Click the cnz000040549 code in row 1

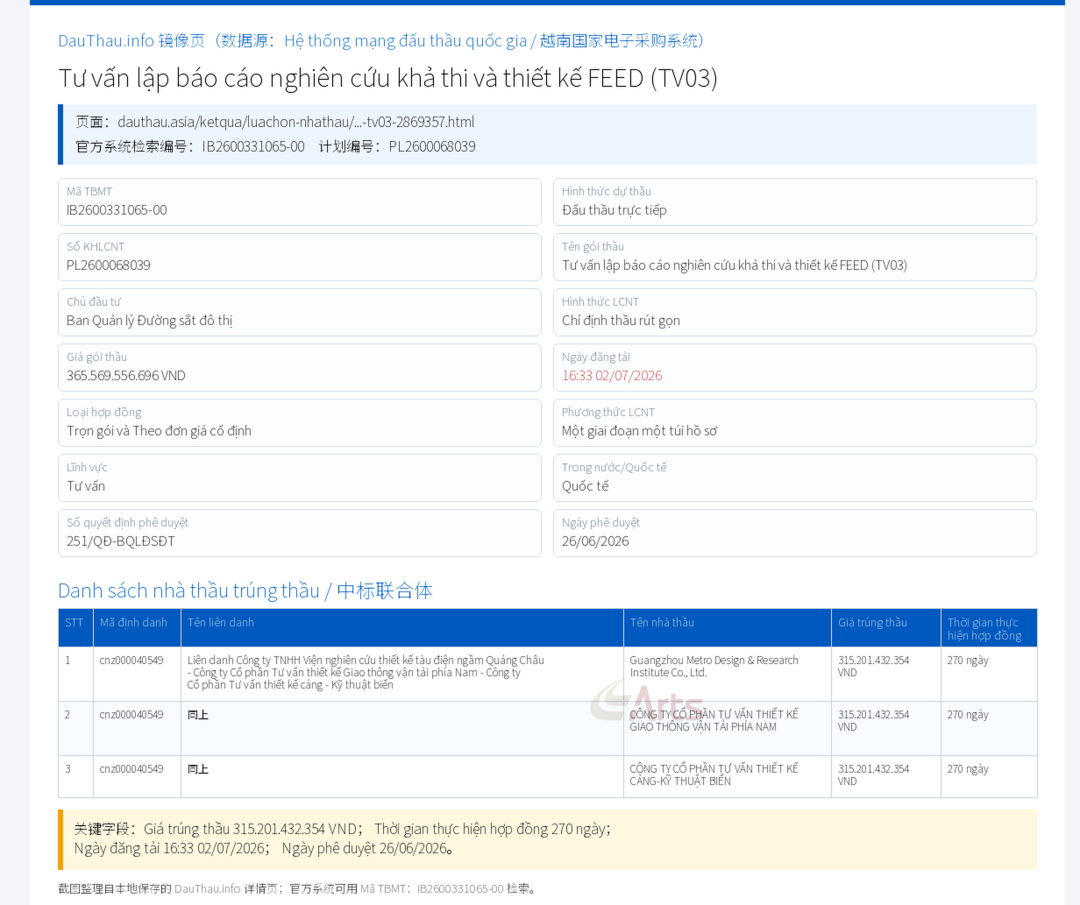point(132,660)
